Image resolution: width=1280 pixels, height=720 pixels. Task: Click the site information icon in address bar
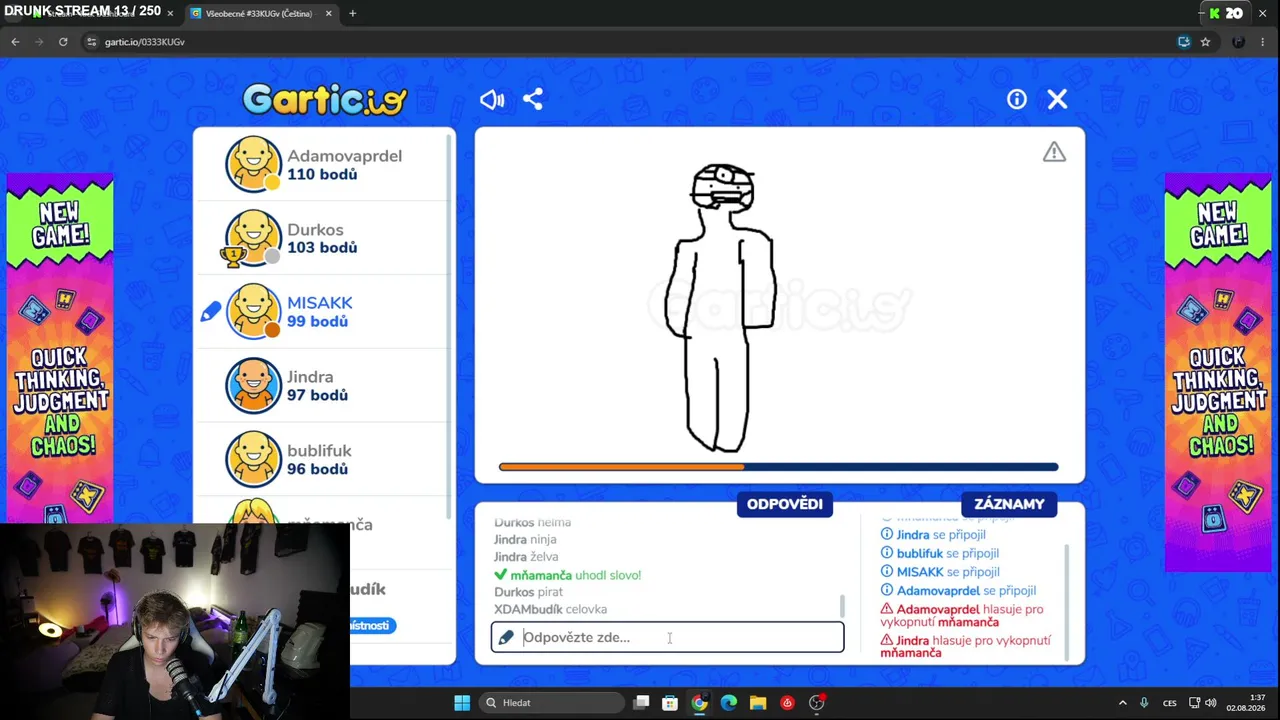click(x=92, y=42)
